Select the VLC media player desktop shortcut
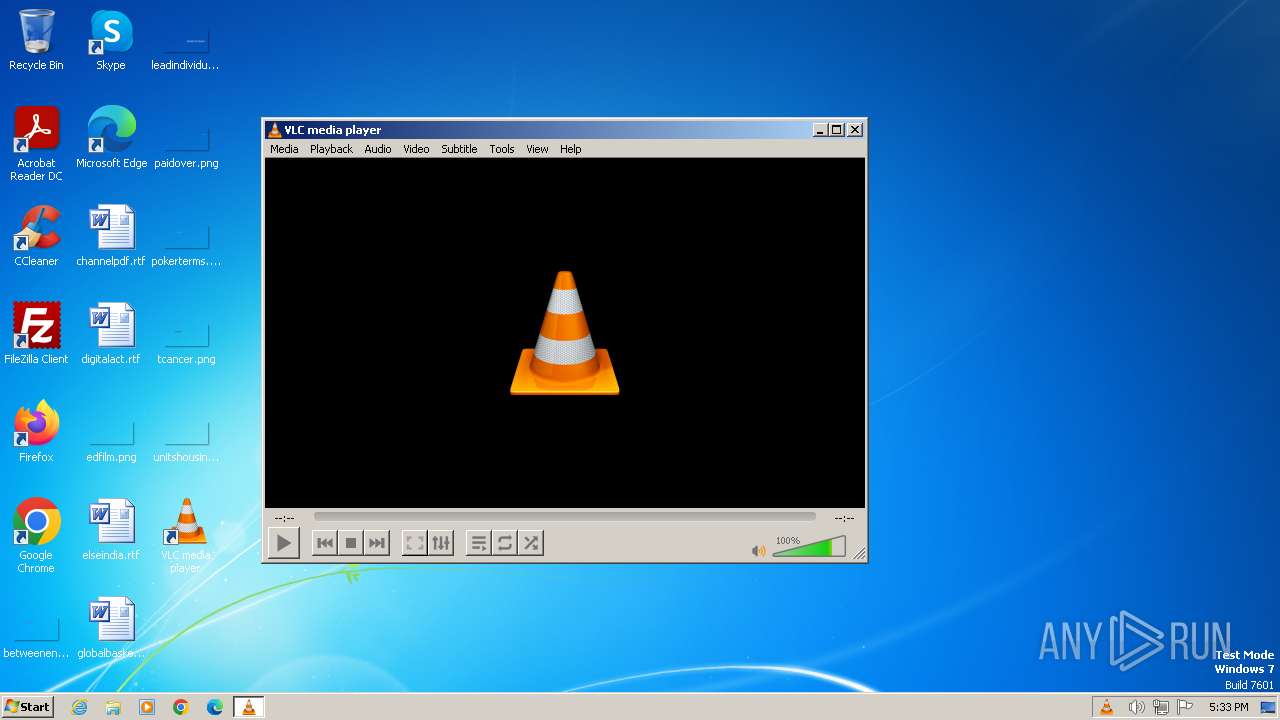Image resolution: width=1280 pixels, height=720 pixels. point(186,536)
